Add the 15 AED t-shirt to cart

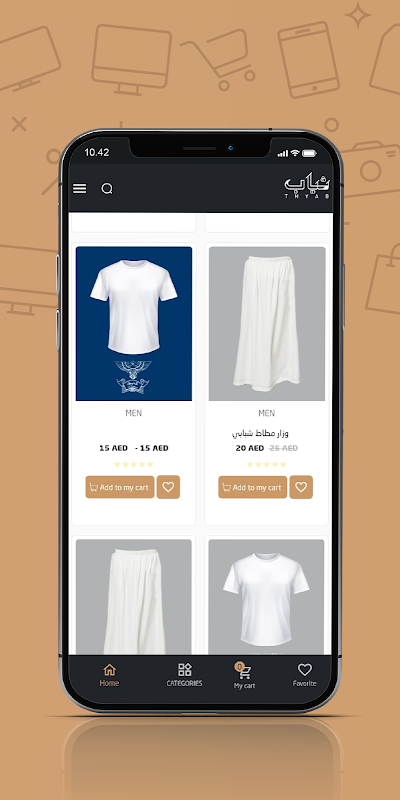(x=120, y=487)
